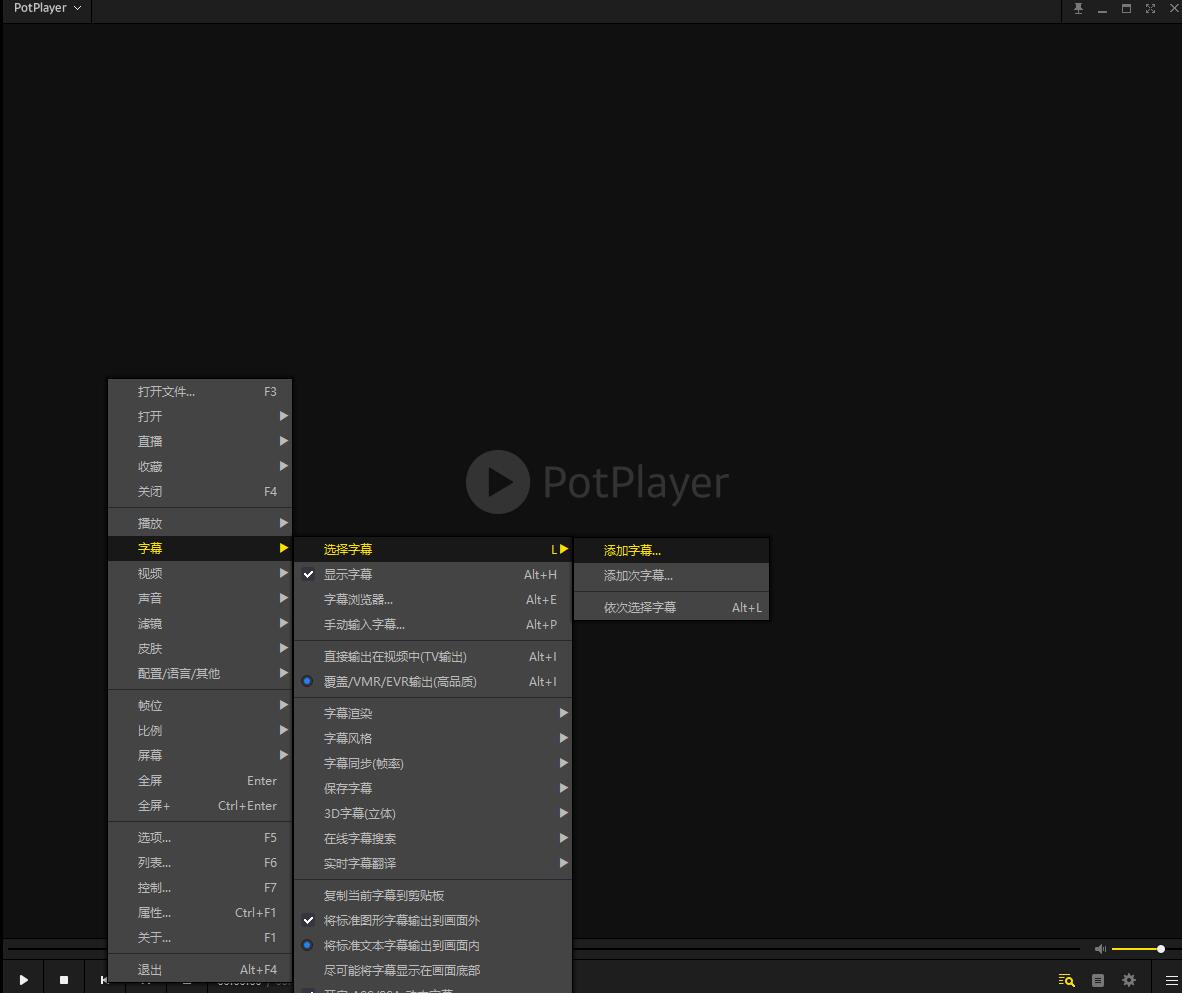Open 关于... from the main menu
The width and height of the screenshot is (1182, 993).
200,937
